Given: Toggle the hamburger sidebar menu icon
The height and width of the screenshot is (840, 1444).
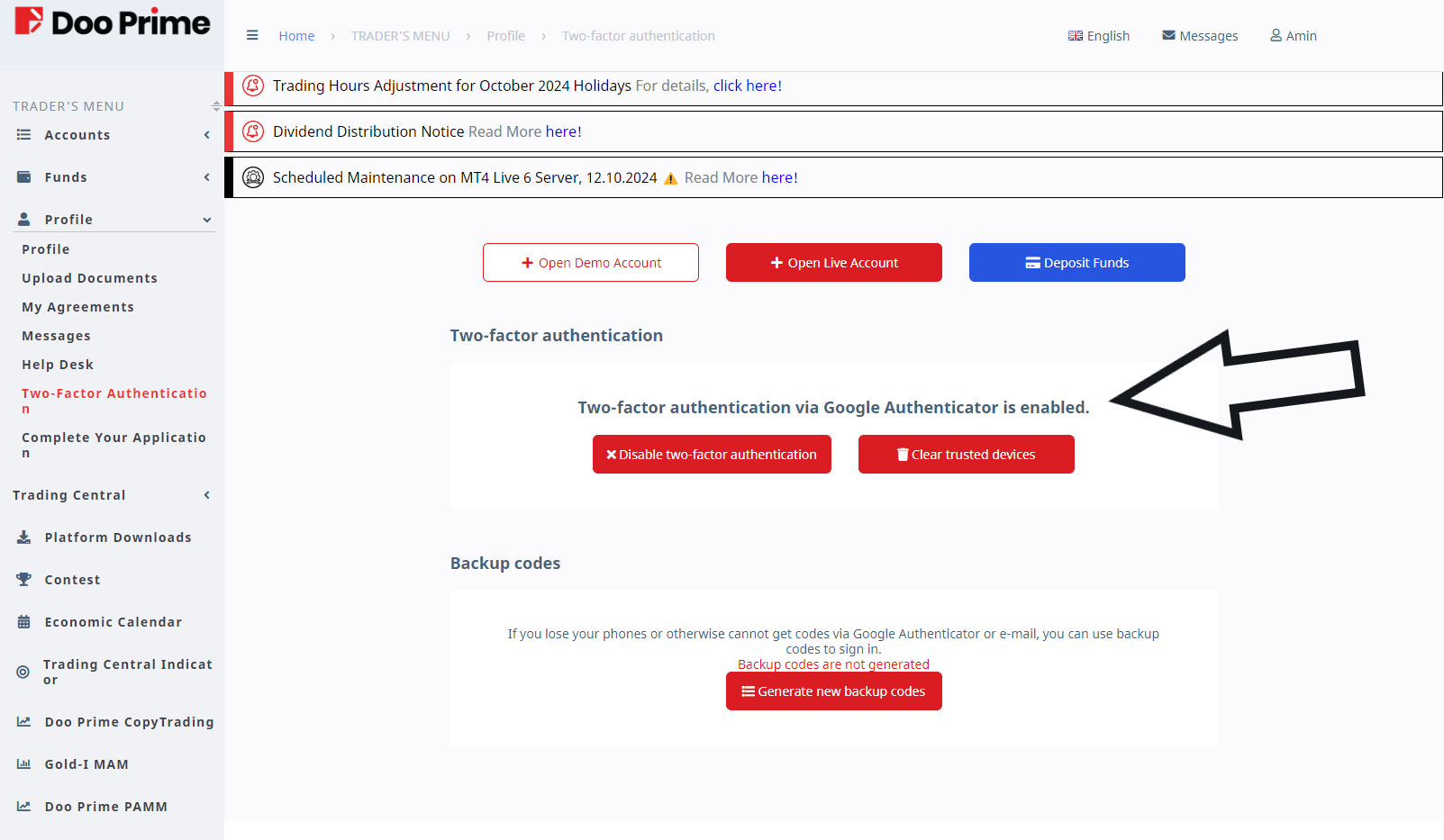Looking at the screenshot, I should [252, 35].
